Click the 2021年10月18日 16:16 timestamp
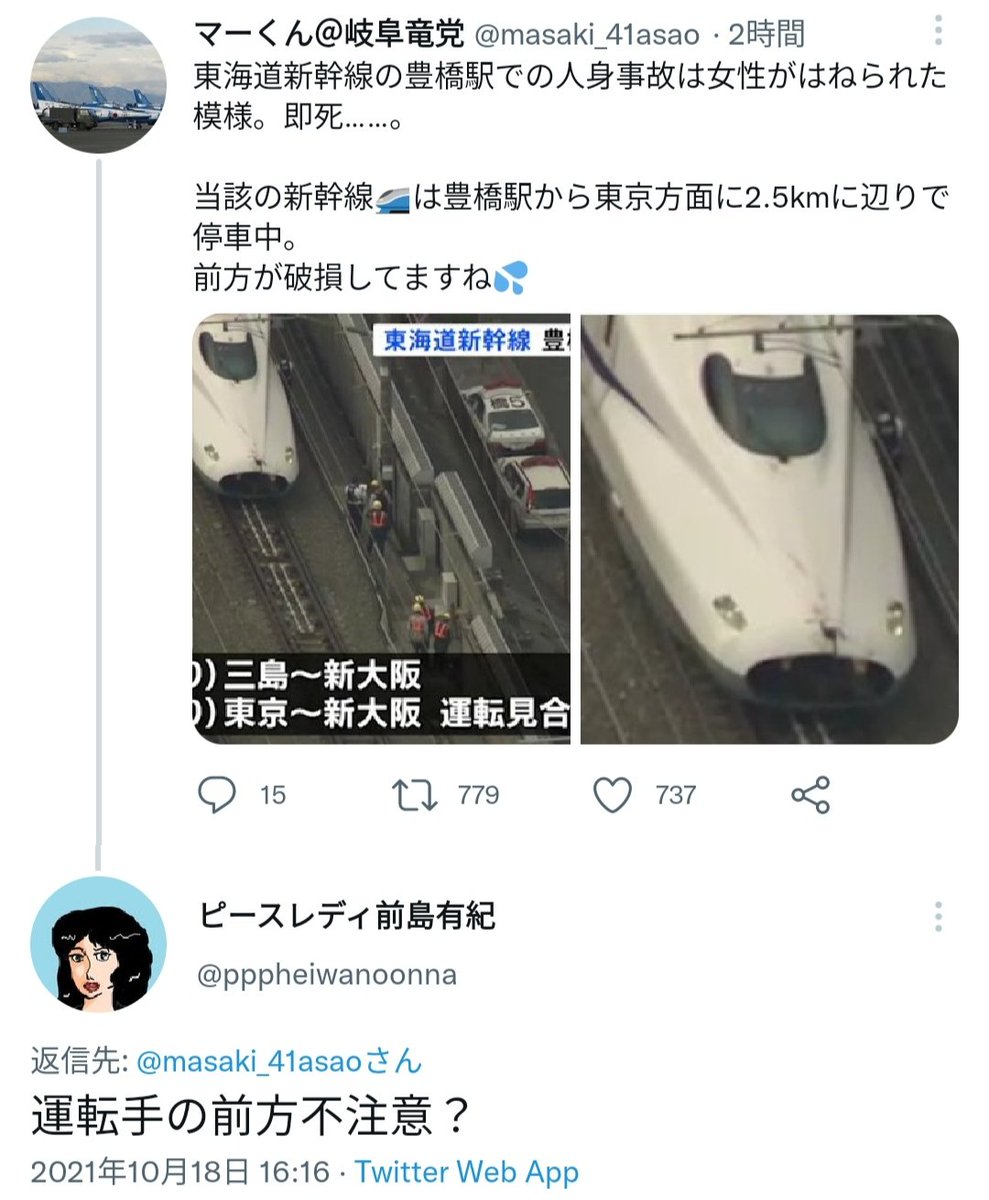This screenshot has height=1200, width=989. [x=180, y=1172]
